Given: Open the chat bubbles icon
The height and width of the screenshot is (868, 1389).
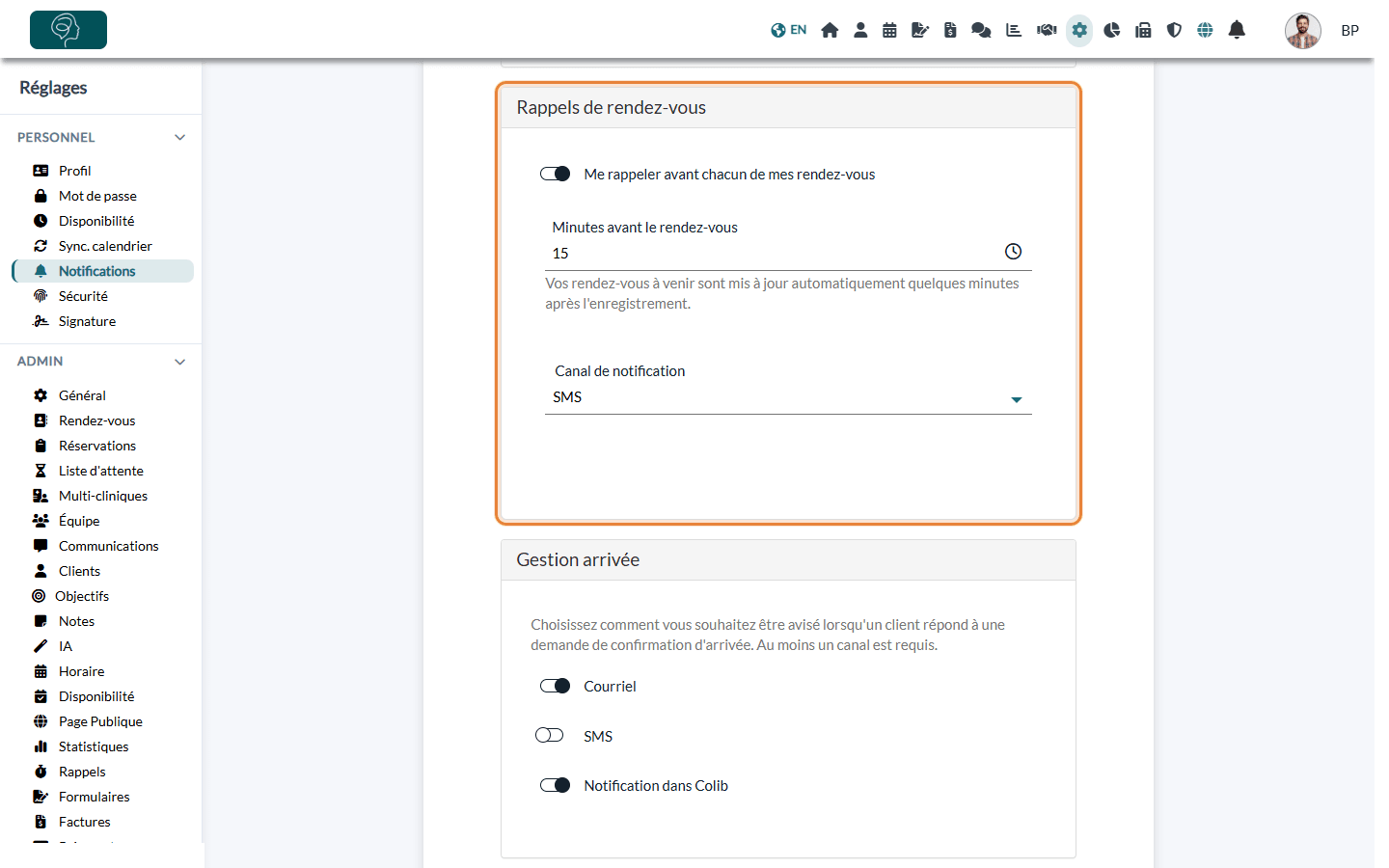Looking at the screenshot, I should coord(981,30).
